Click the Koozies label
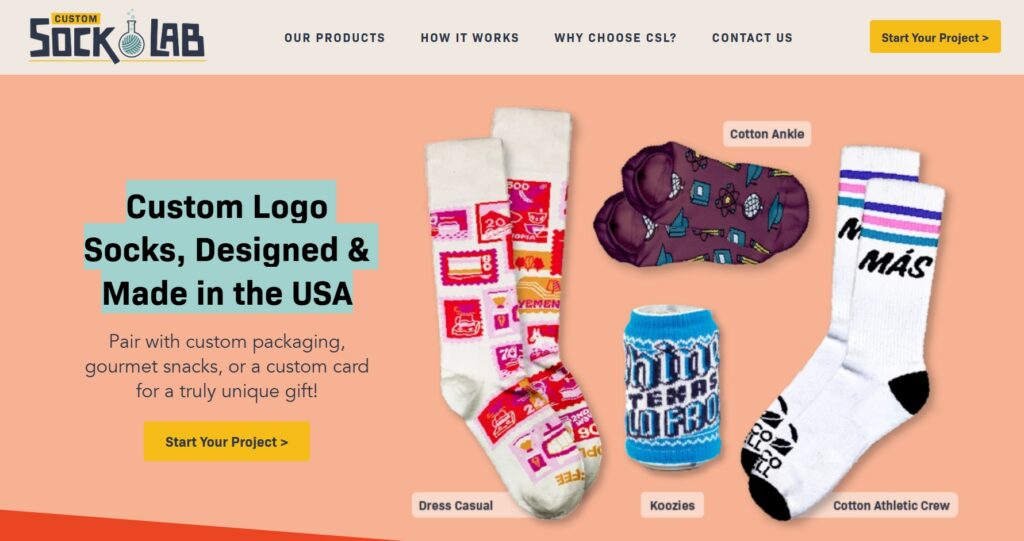 click(x=672, y=505)
